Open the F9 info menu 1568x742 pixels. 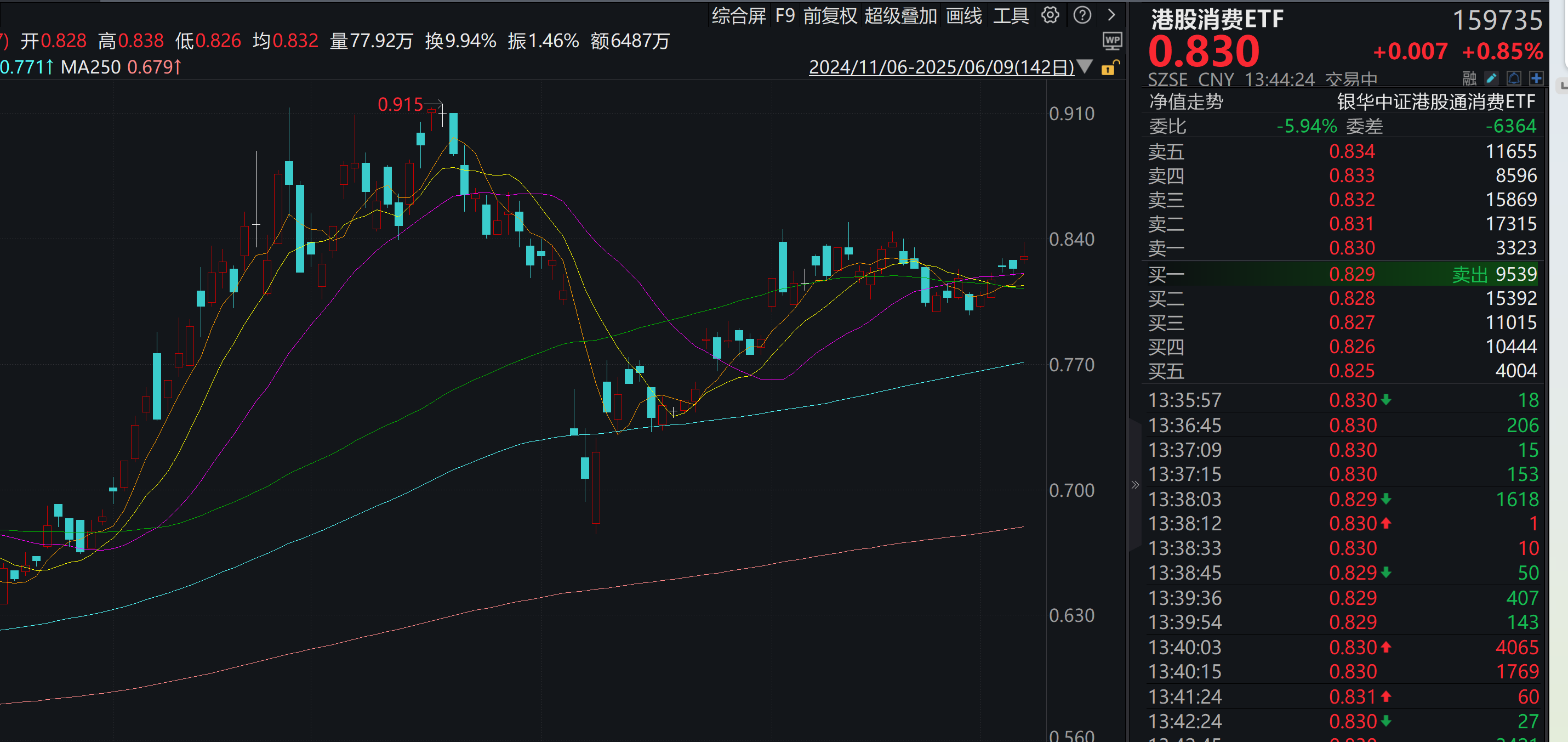coord(785,16)
